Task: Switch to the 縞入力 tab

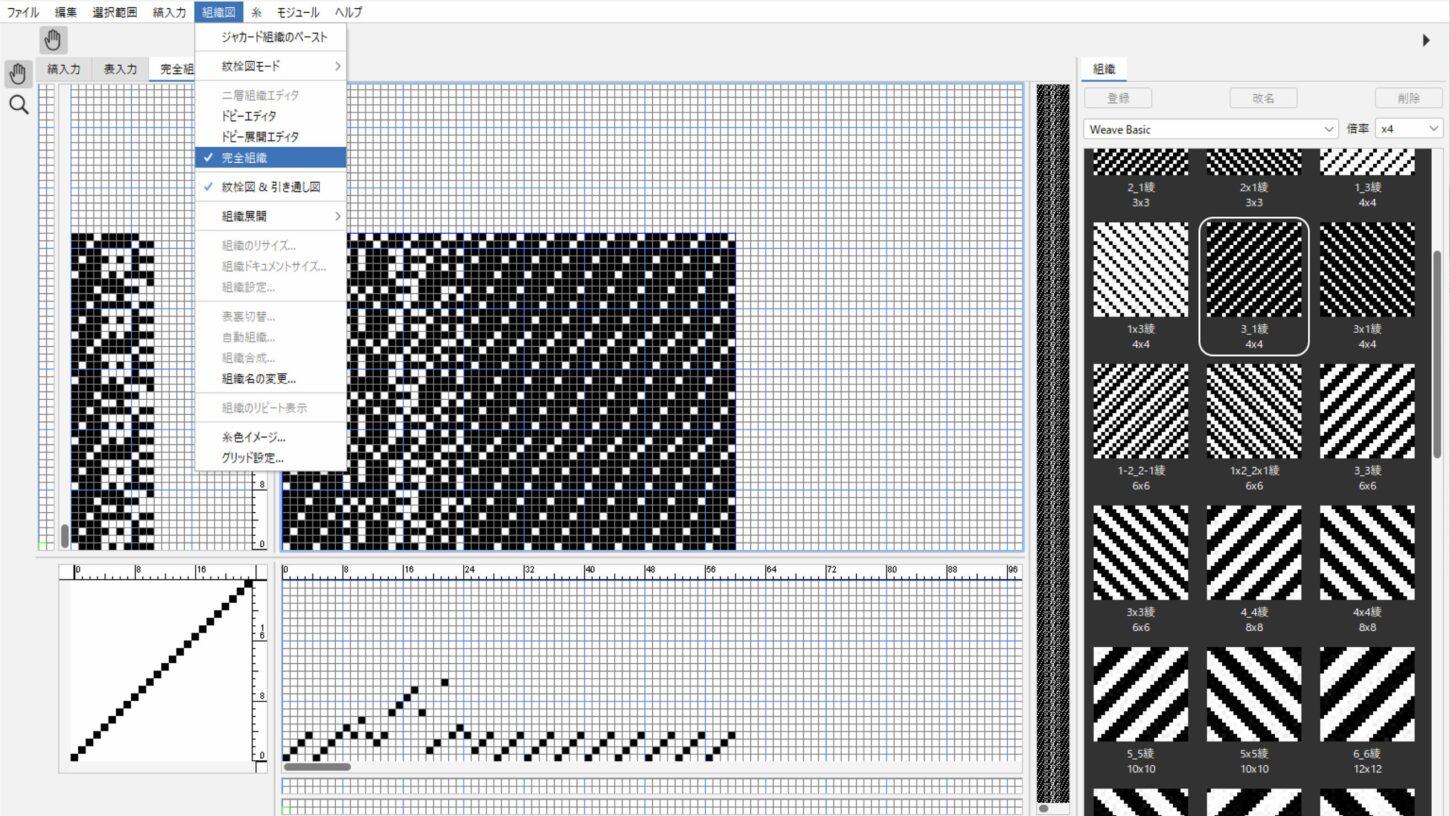Action: pyautogui.click(x=64, y=70)
